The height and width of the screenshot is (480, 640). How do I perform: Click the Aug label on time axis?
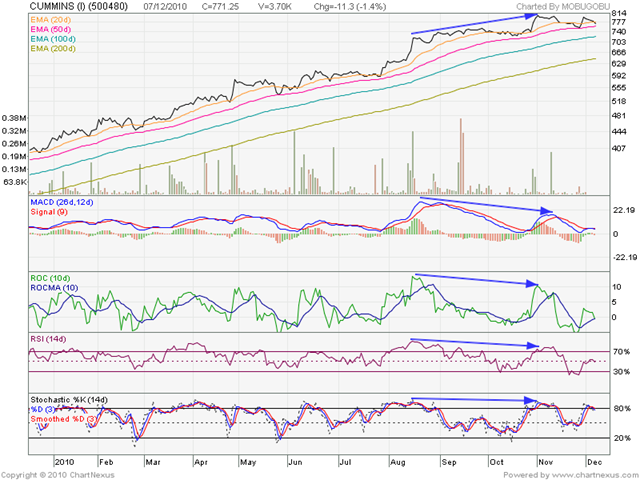[398, 462]
